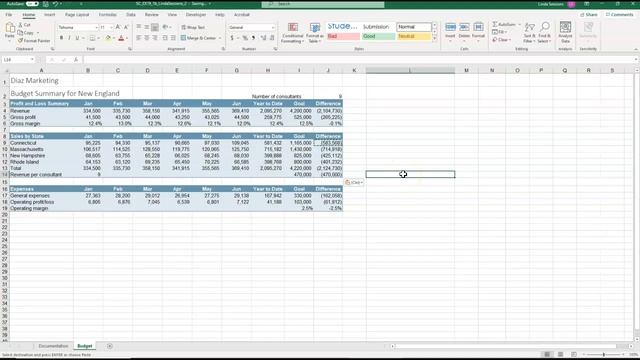
Task: Click Decrease Decimal icon
Action: click(x=272, y=38)
